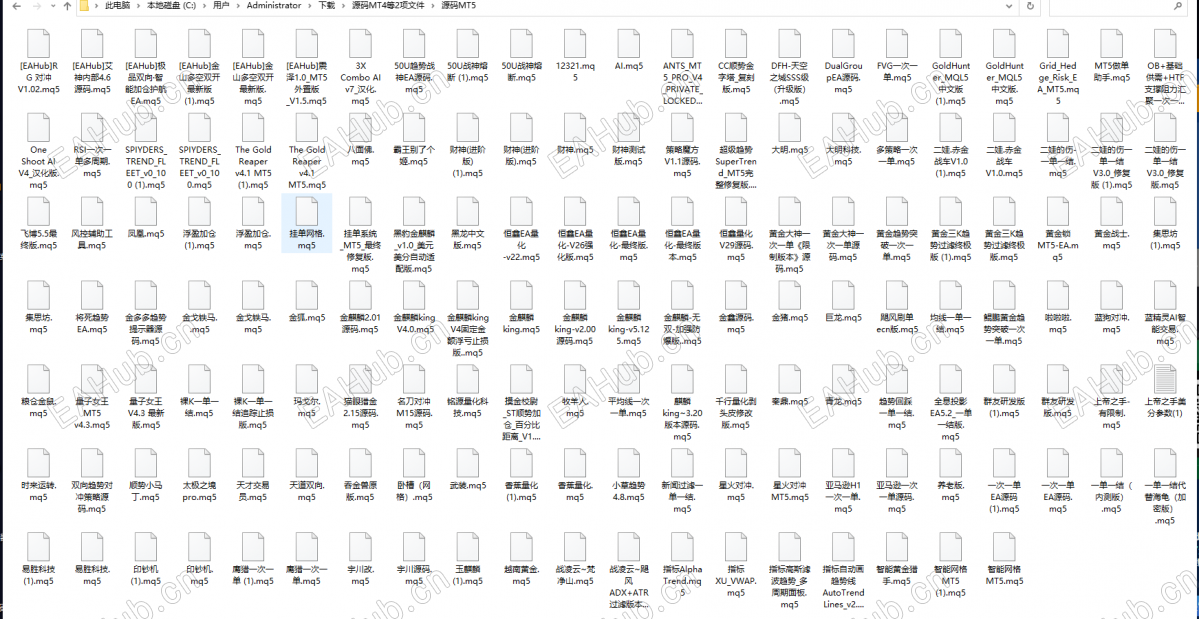Select the 武装.mq5 file icon
The width and height of the screenshot is (1199, 619).
pos(467,462)
